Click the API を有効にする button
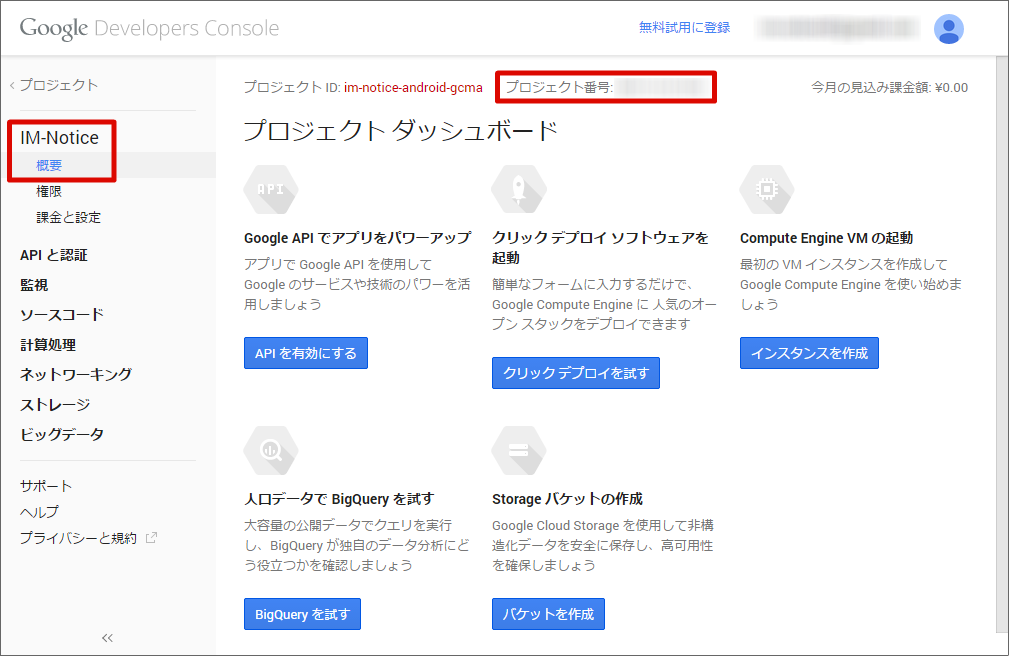1009x656 pixels. coord(306,353)
